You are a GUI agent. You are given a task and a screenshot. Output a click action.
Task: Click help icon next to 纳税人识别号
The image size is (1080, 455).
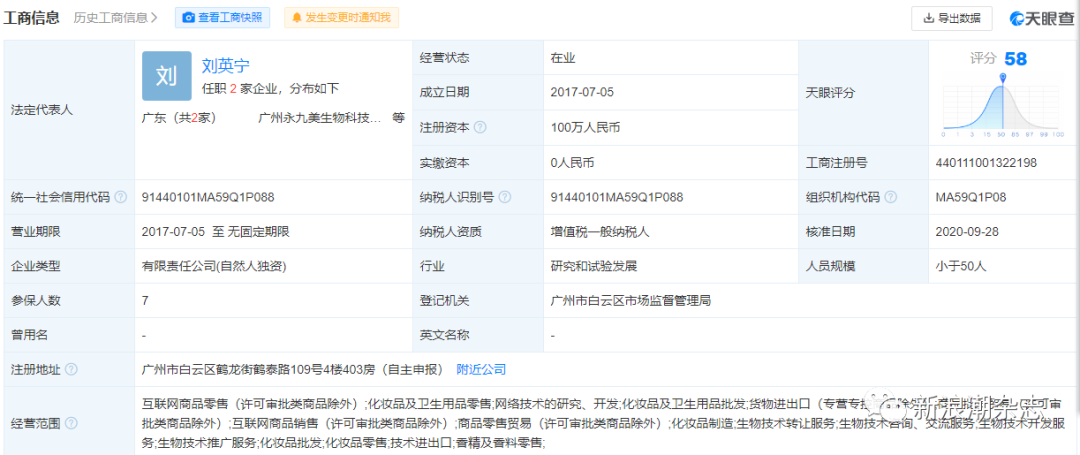[x=505, y=197]
